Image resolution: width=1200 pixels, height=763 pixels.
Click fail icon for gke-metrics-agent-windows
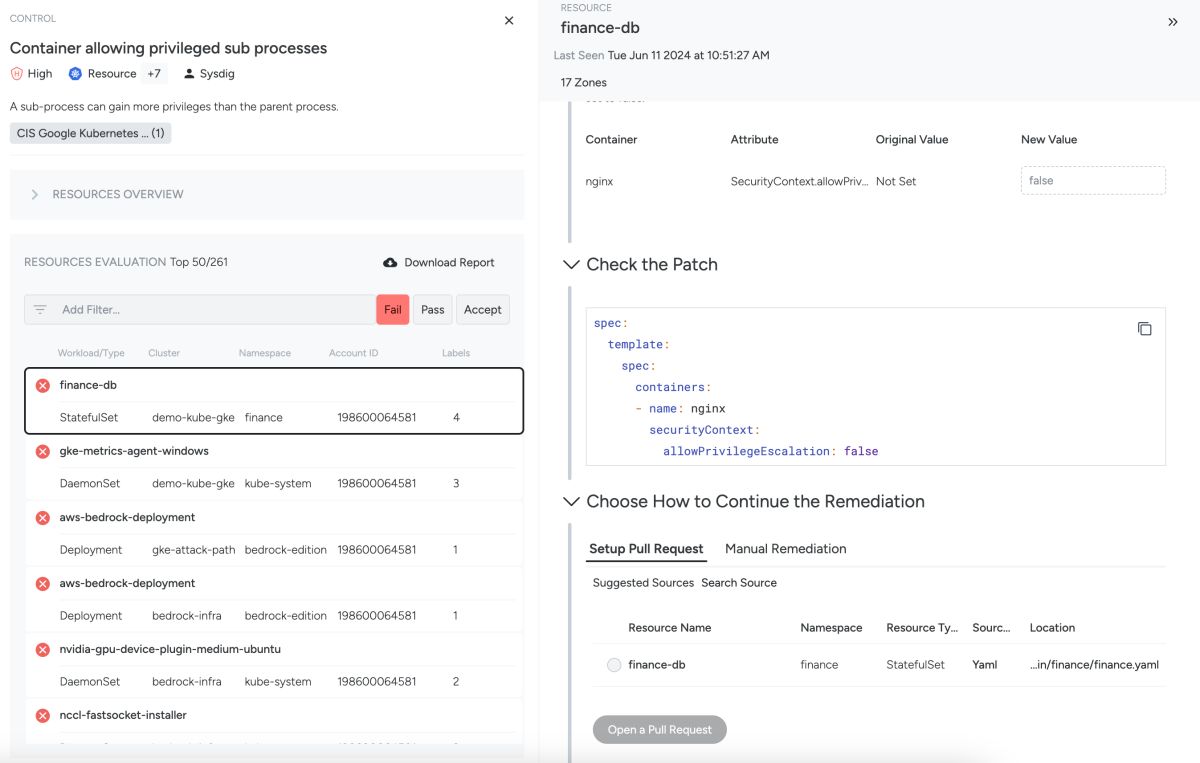pyautogui.click(x=43, y=452)
